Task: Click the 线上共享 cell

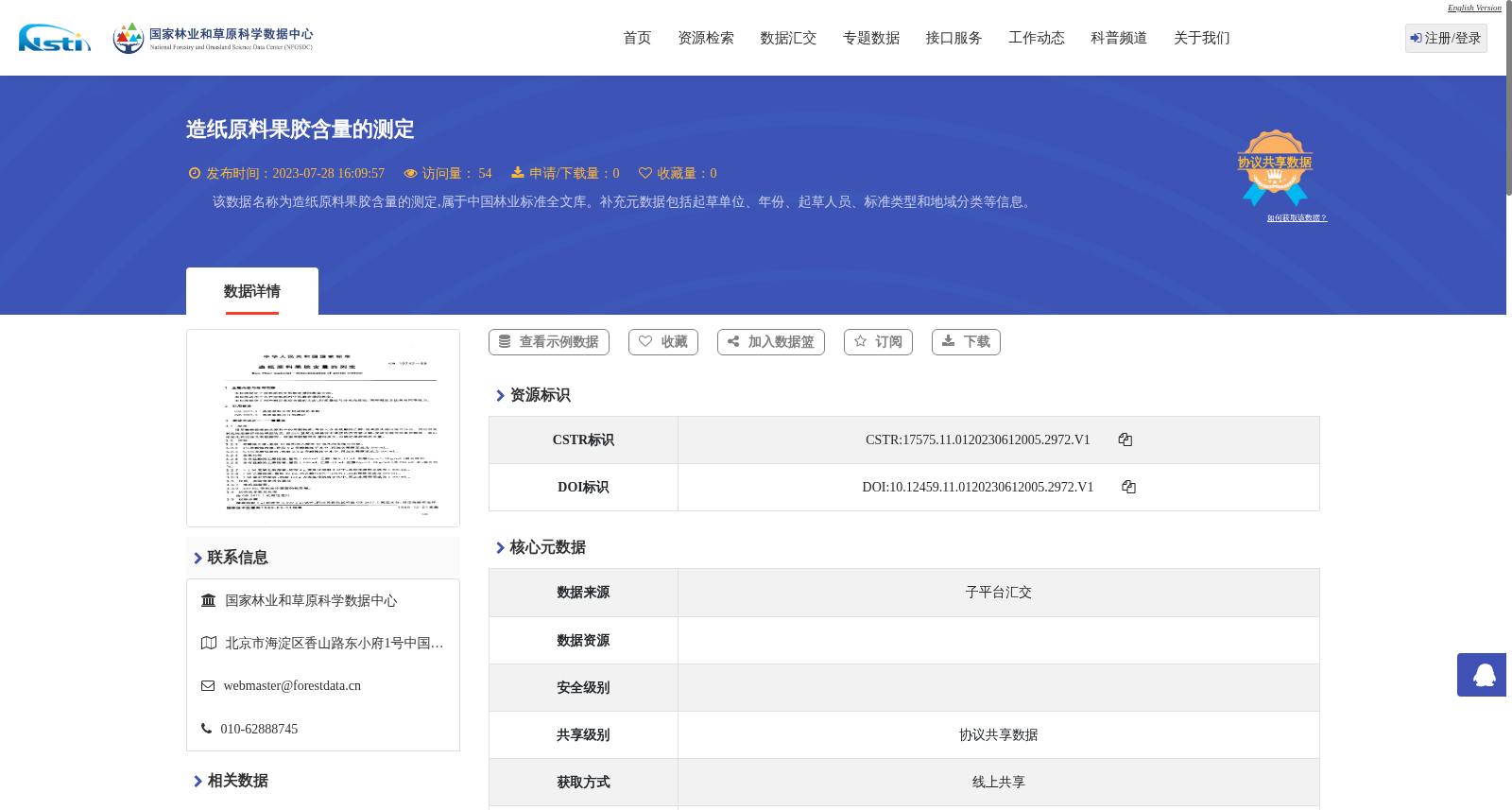Action: [x=999, y=782]
